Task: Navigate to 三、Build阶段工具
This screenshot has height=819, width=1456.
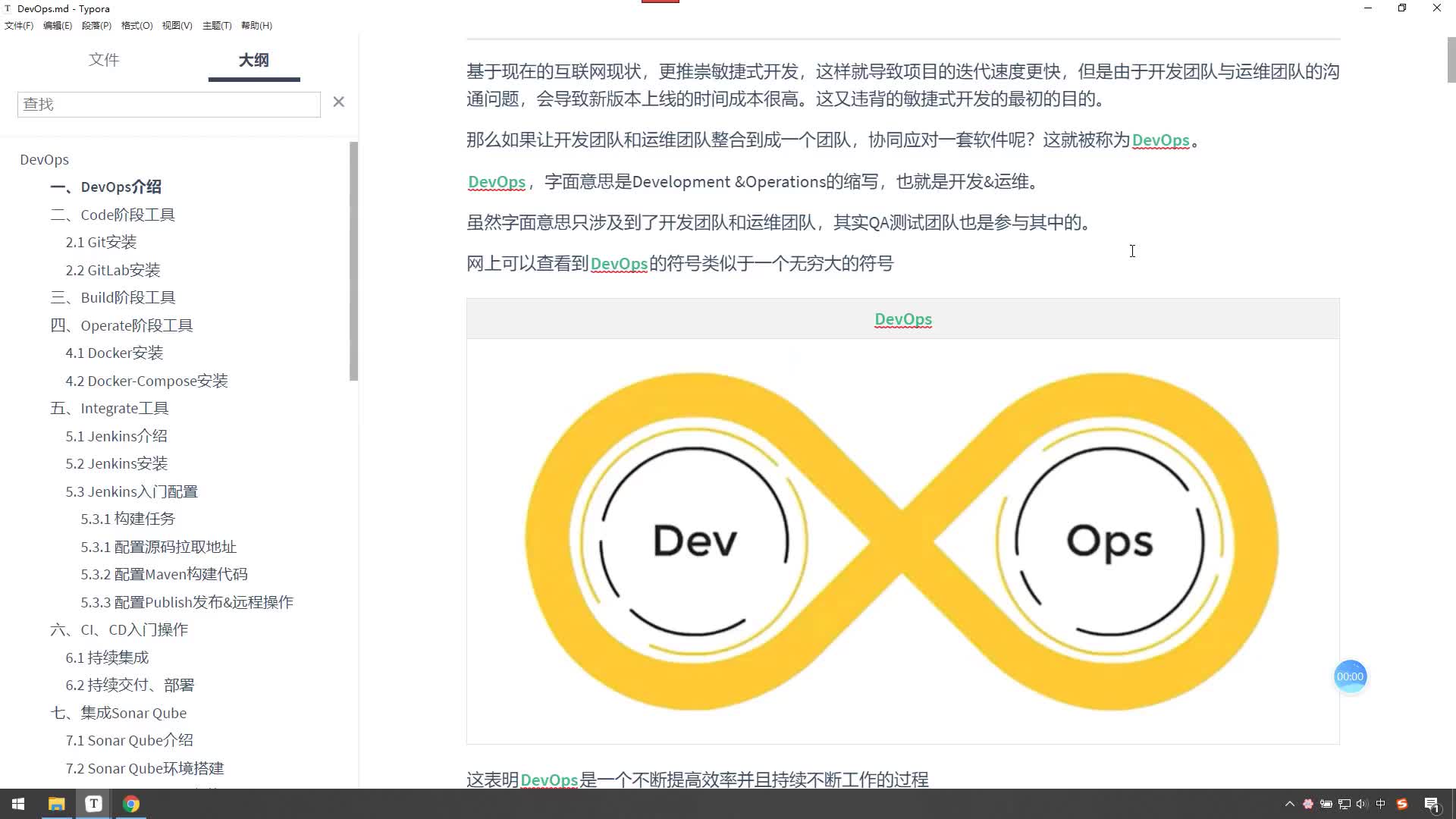Action: point(113,298)
